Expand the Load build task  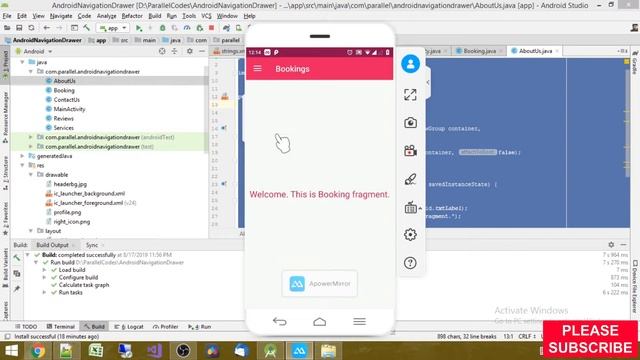pyautogui.click(x=44, y=270)
